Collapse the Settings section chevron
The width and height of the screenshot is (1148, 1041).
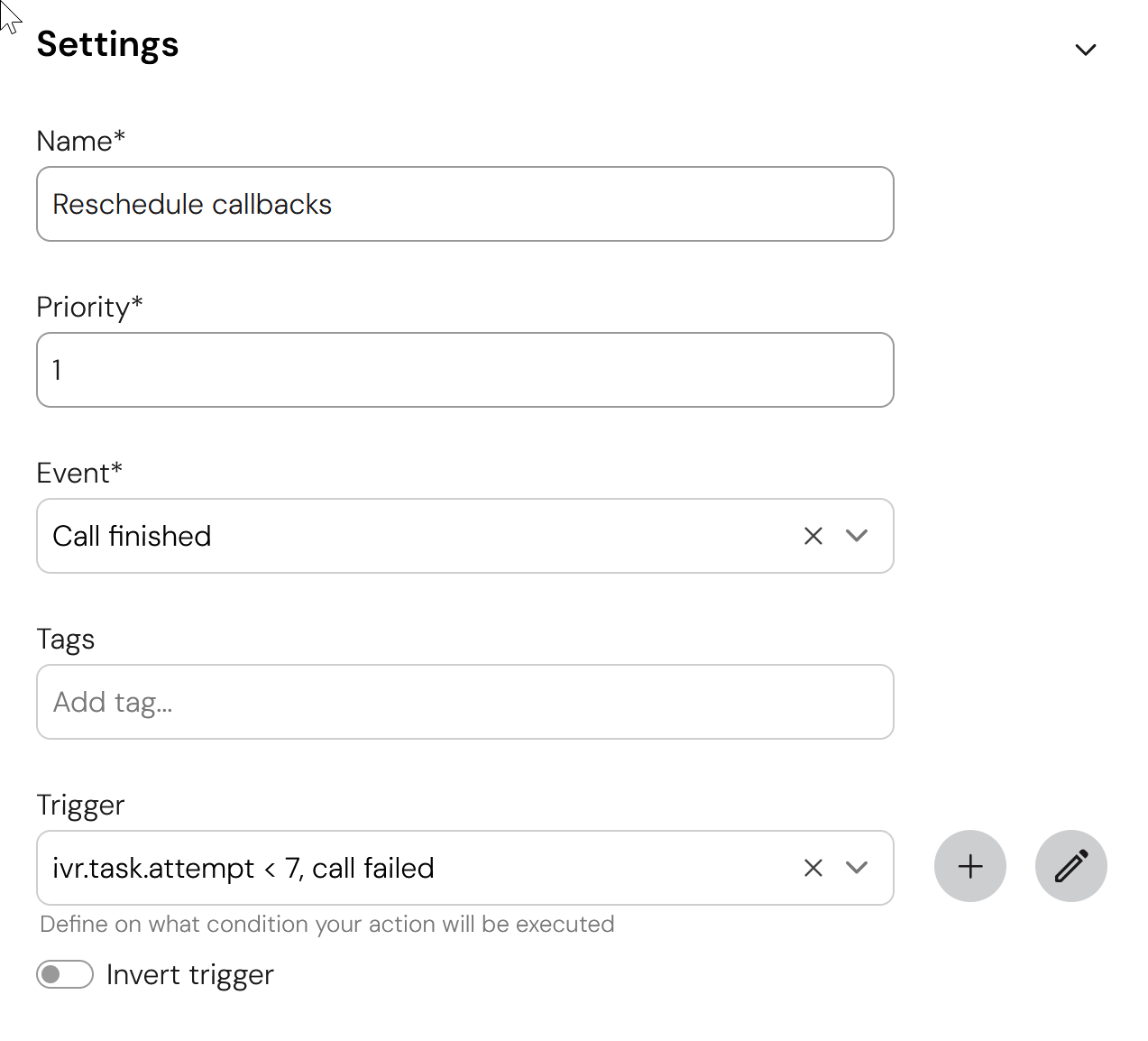click(1086, 50)
